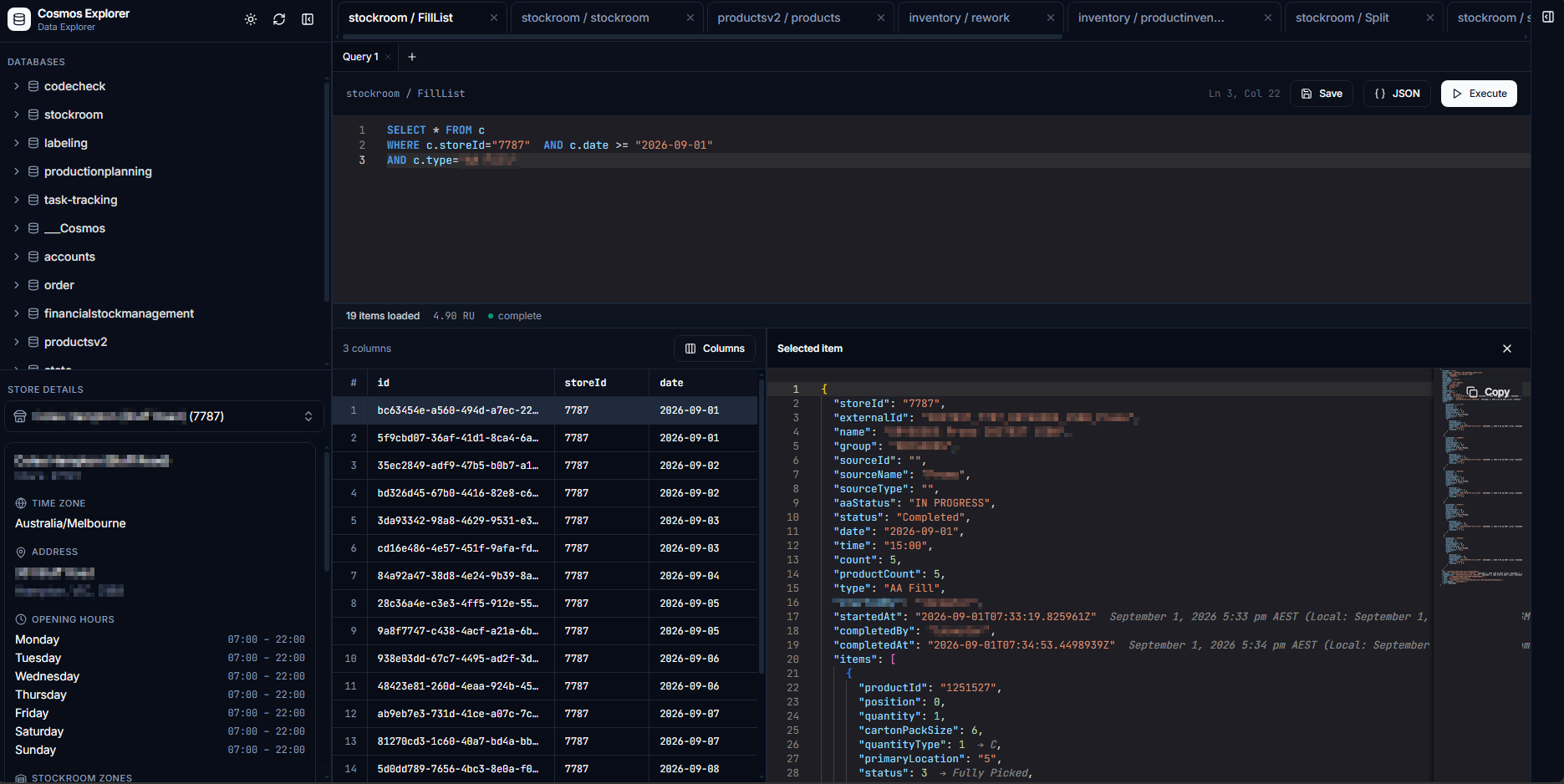Select result row with date 2026-09-04
Image resolution: width=1564 pixels, height=784 pixels.
click(x=545, y=576)
